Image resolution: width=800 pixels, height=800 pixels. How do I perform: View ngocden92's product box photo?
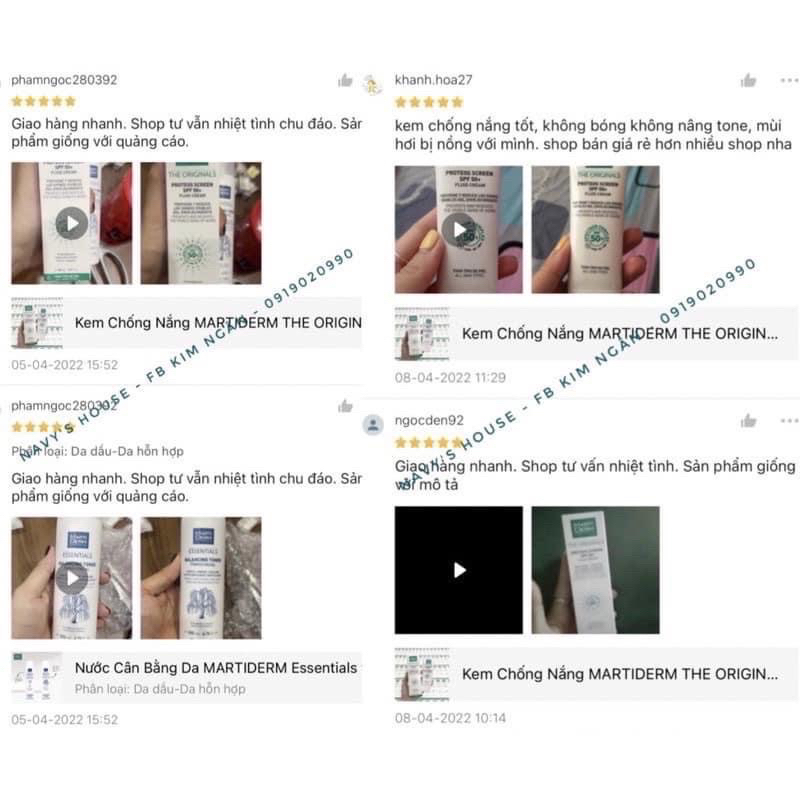tap(595, 570)
